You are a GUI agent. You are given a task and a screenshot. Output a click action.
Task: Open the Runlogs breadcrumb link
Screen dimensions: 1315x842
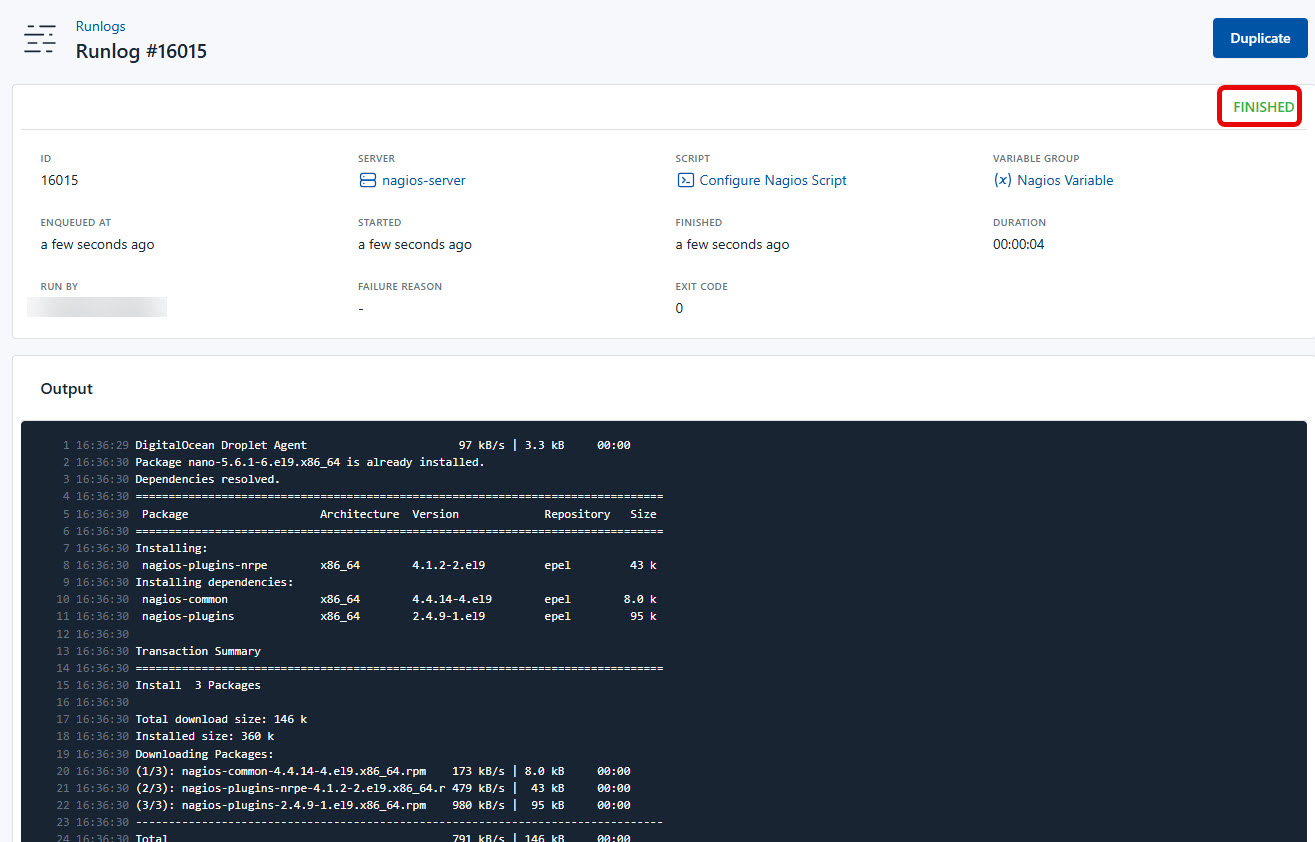click(100, 26)
